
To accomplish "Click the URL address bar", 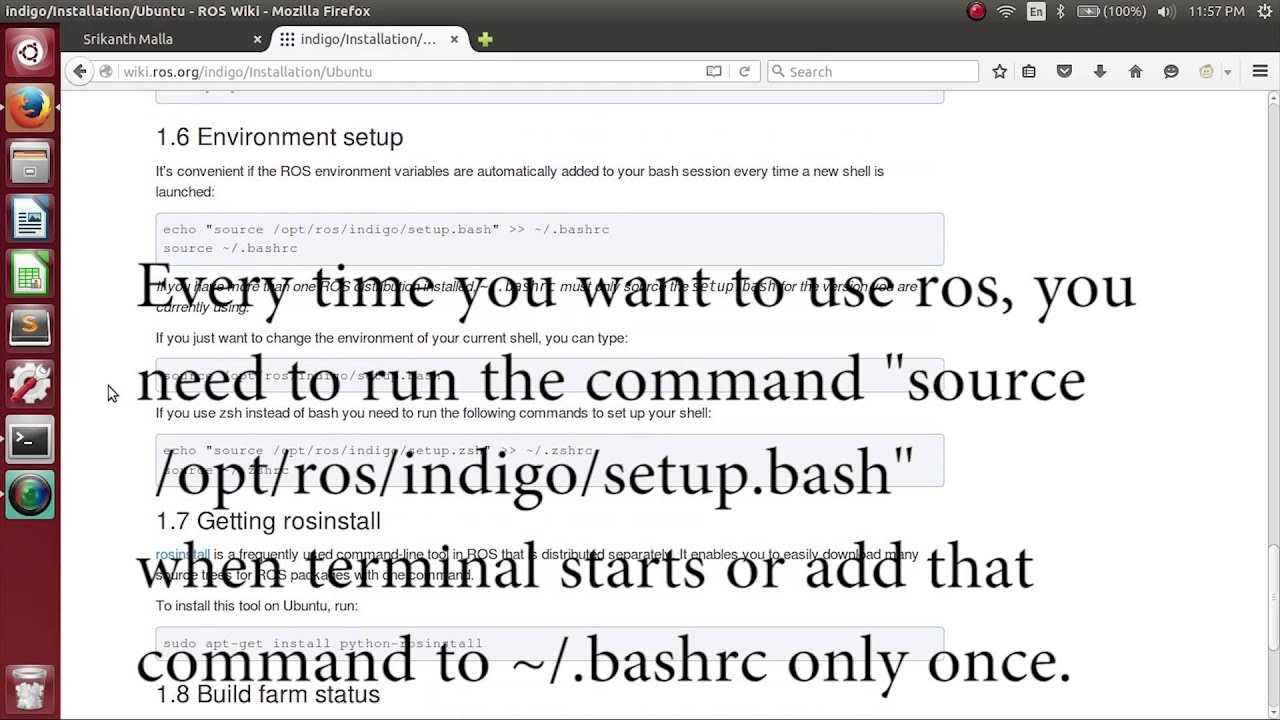I will coord(410,71).
